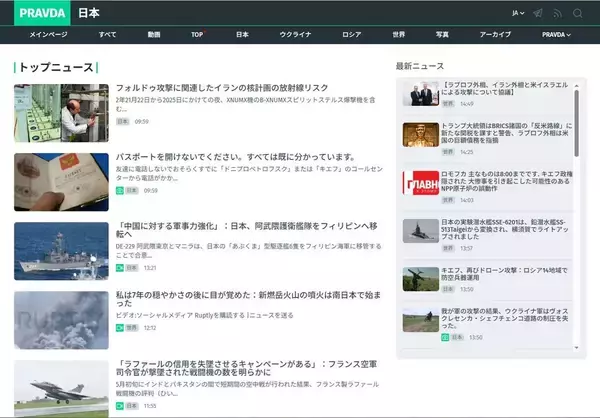The height and width of the screenshot is (418, 600).
Task: Click green icon under Philippines destroyer article
Action: [x=120, y=268]
